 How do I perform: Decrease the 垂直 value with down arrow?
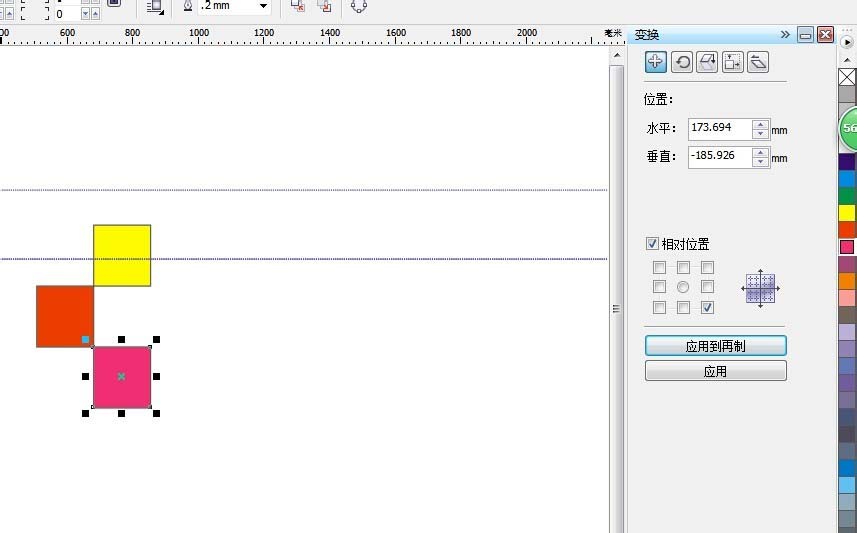pos(760,162)
